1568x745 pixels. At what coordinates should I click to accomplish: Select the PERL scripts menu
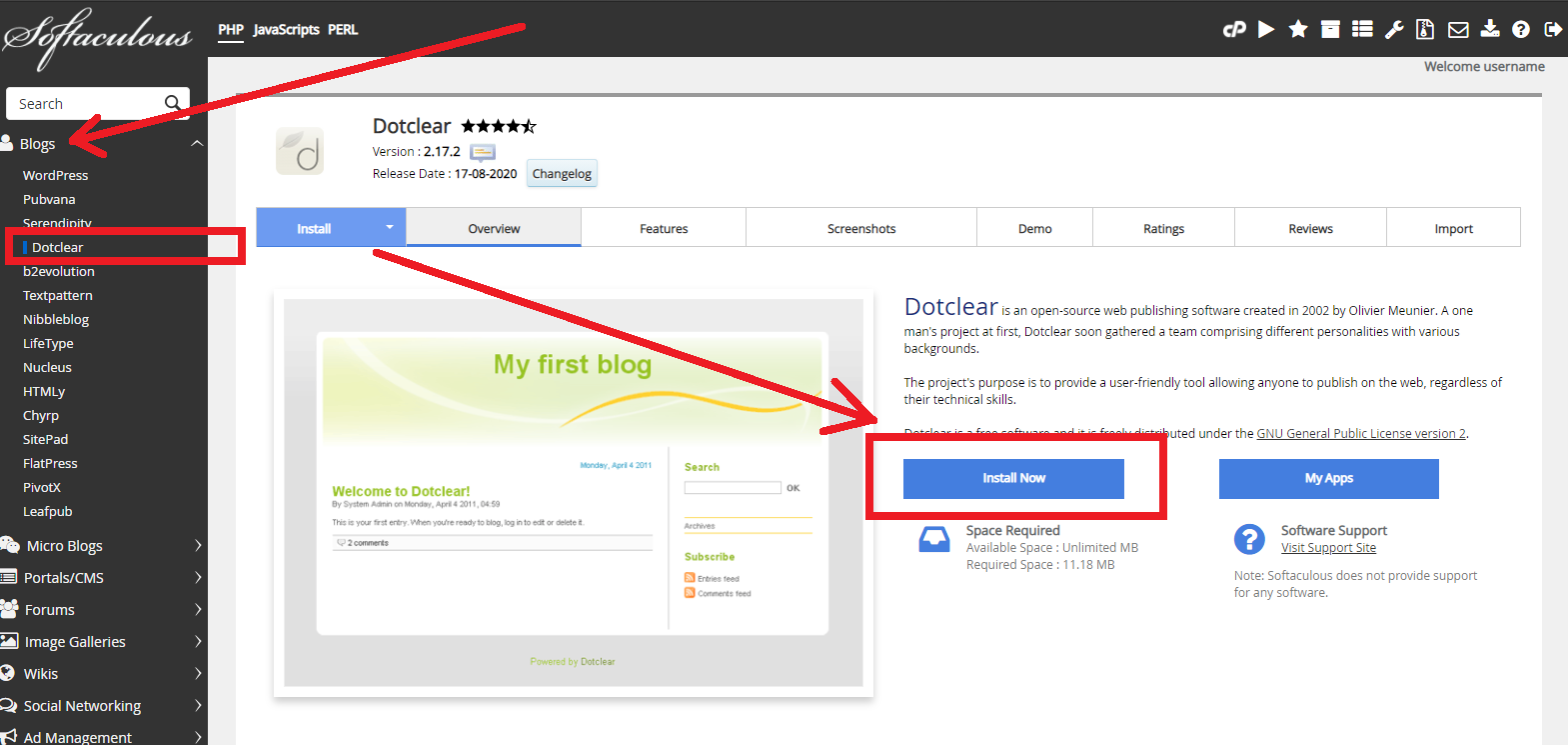343,29
